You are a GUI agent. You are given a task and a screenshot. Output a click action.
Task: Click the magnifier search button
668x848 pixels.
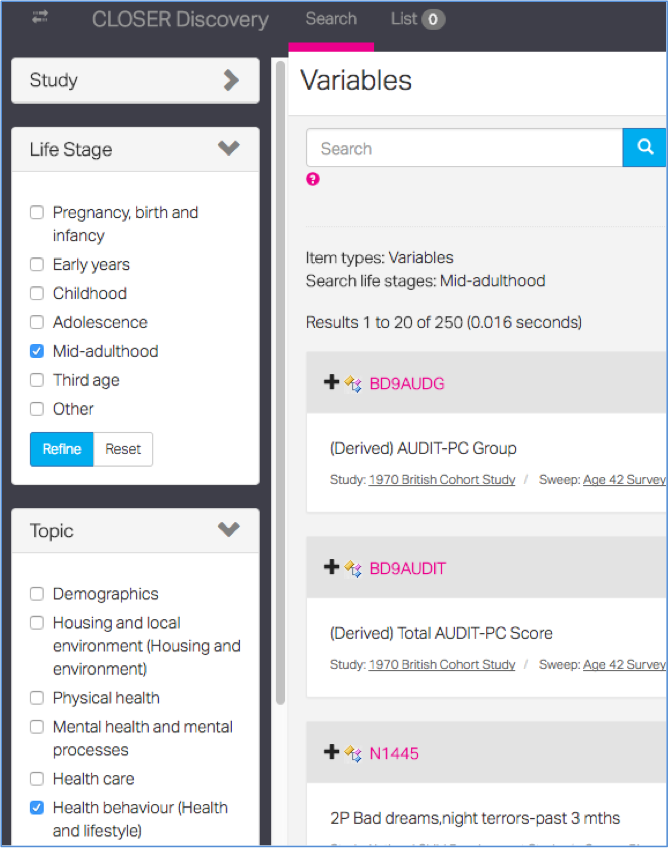(645, 148)
